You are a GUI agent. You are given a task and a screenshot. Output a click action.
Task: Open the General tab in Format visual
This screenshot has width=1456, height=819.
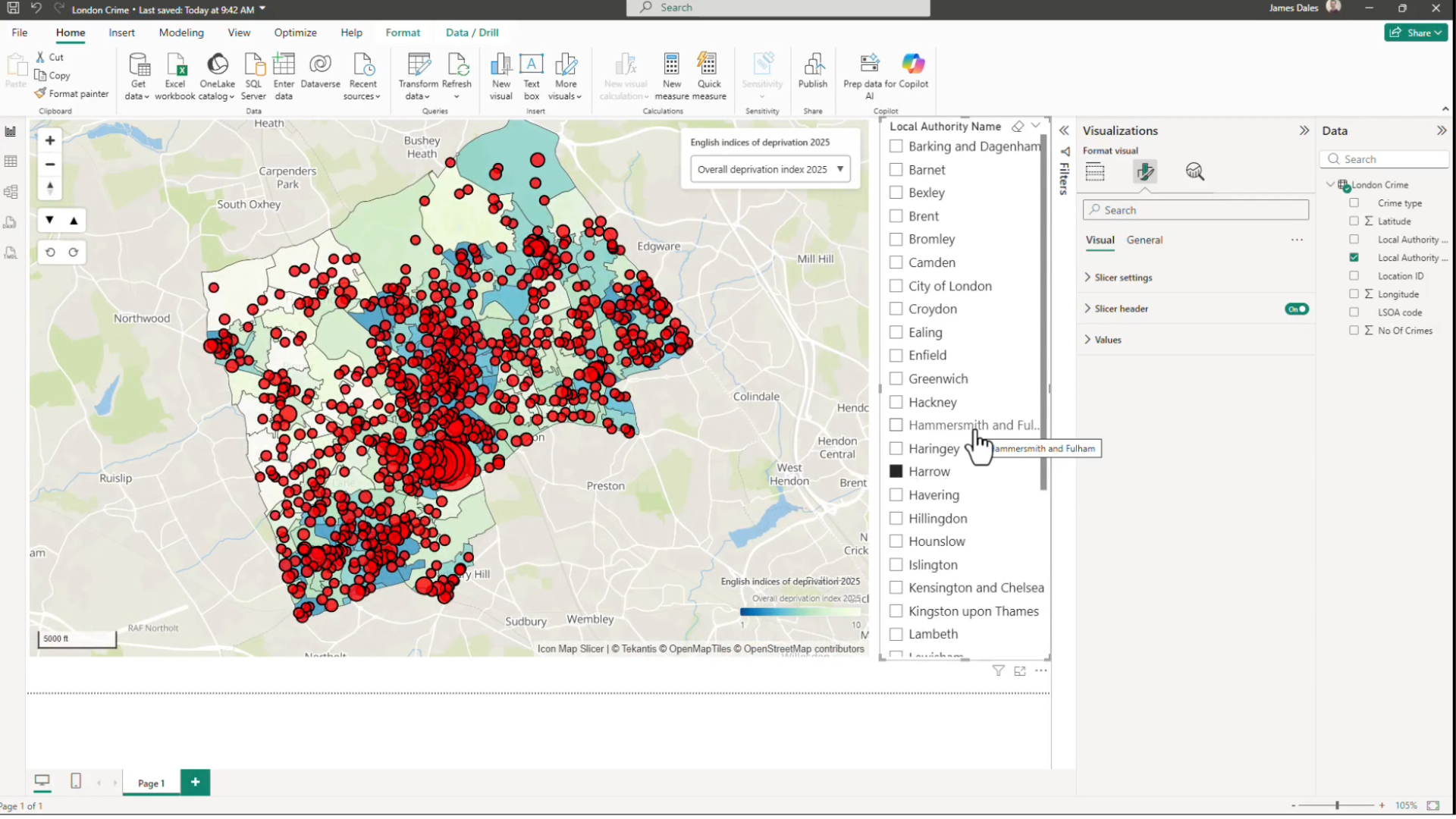point(1144,240)
